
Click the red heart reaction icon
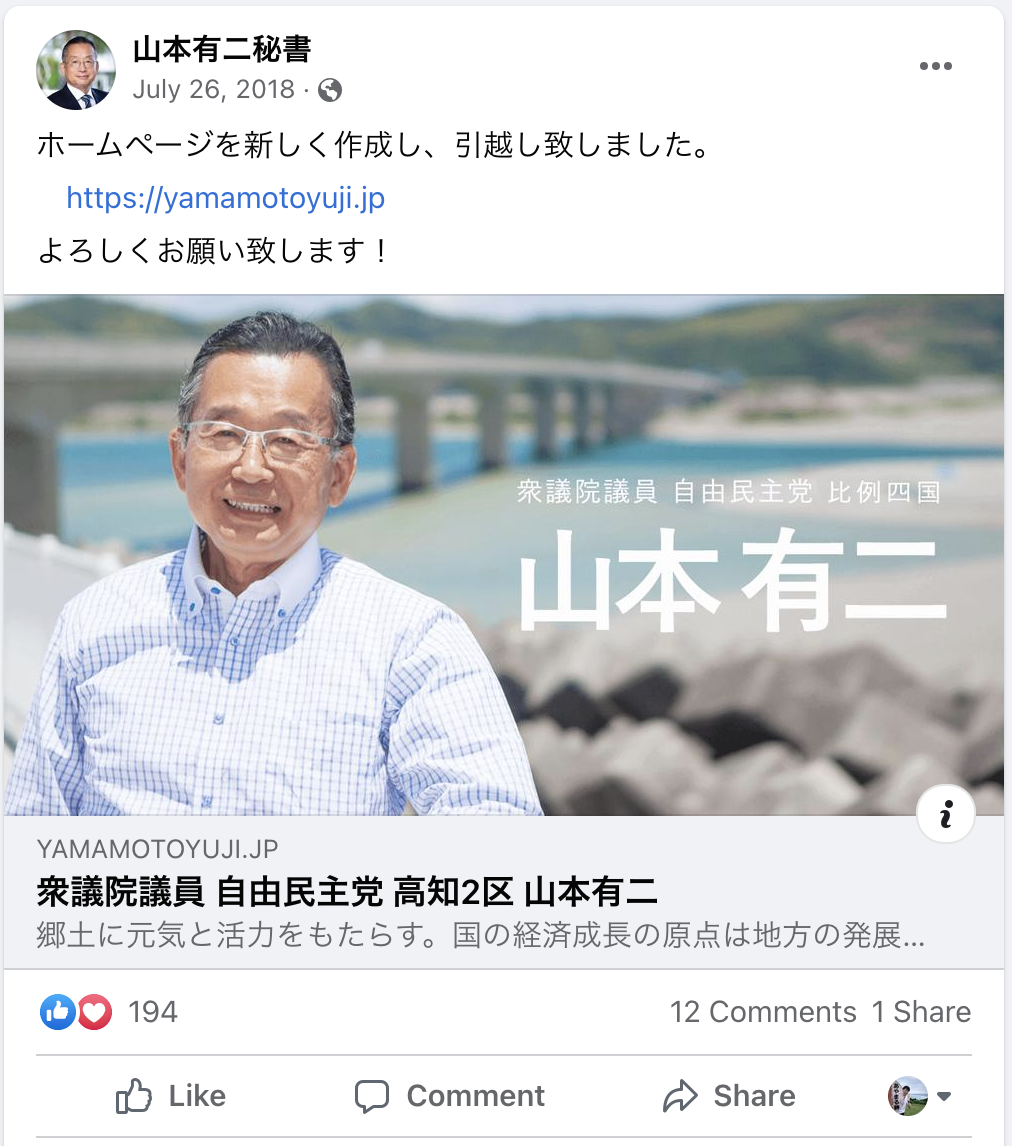pos(95,1012)
